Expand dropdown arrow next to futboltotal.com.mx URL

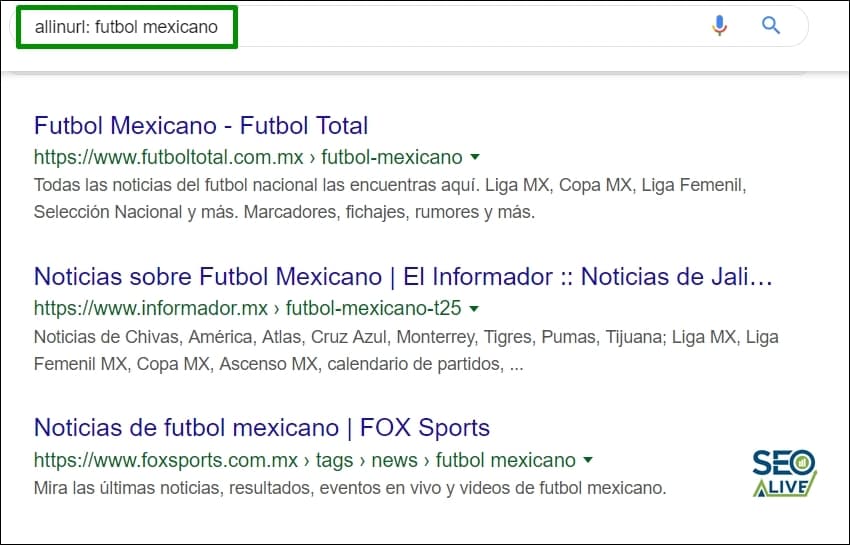click(475, 157)
